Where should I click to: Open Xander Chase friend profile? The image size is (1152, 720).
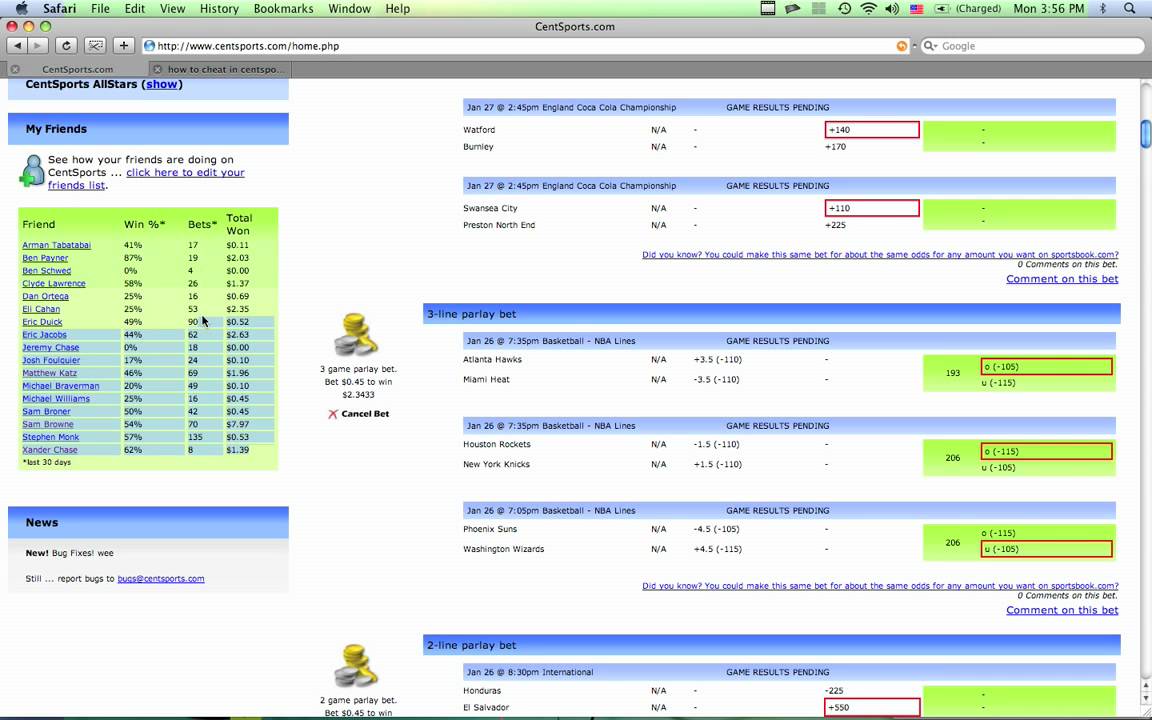click(x=49, y=450)
